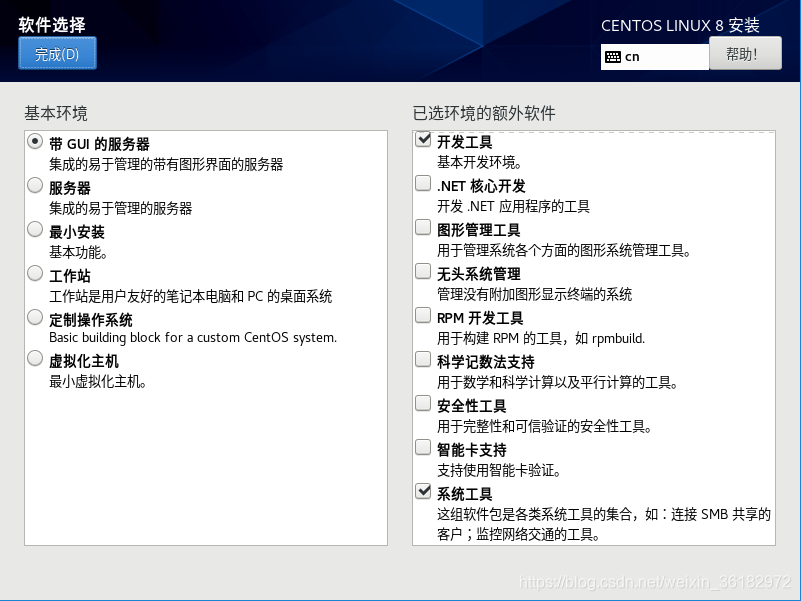Open the 帮助! help button
This screenshot has width=801, height=601.
point(745,54)
